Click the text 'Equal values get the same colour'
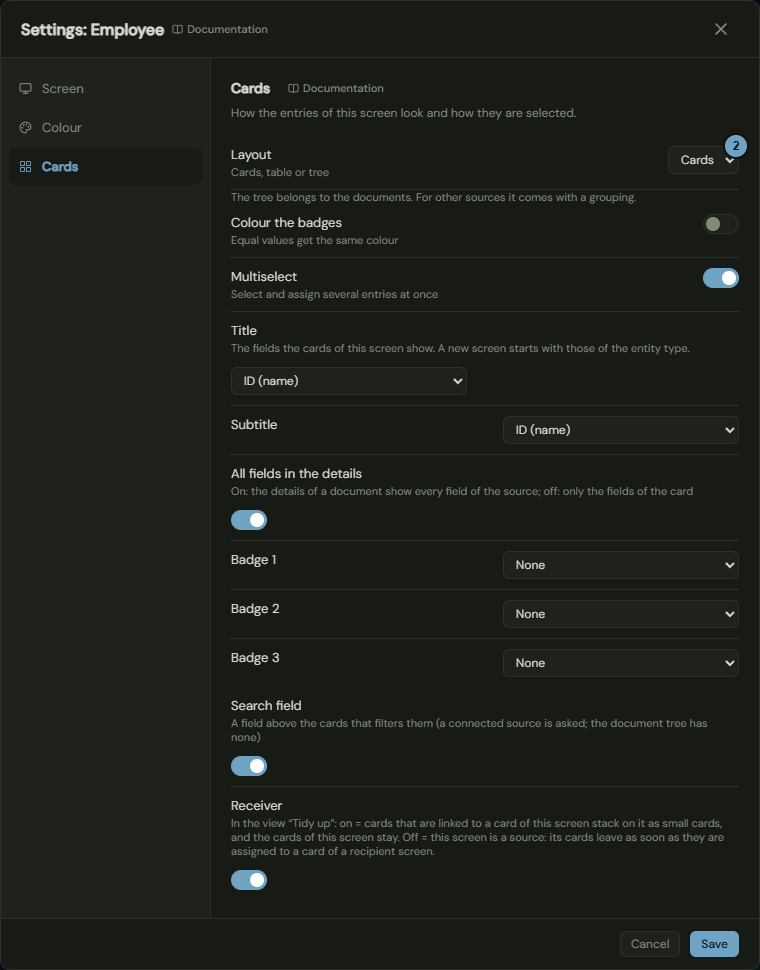The height and width of the screenshot is (970, 760). click(x=314, y=241)
